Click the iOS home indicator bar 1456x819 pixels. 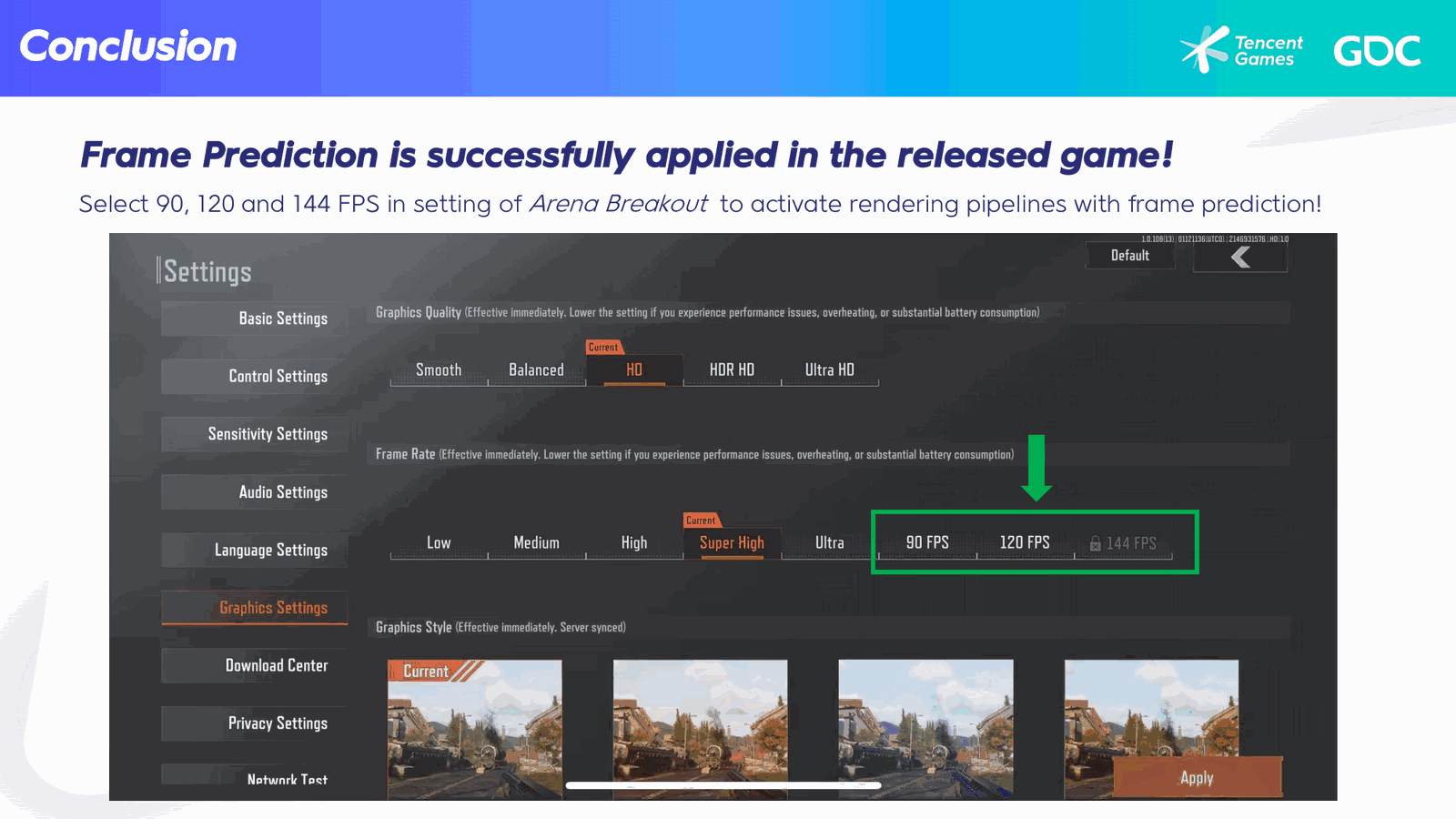[x=723, y=785]
